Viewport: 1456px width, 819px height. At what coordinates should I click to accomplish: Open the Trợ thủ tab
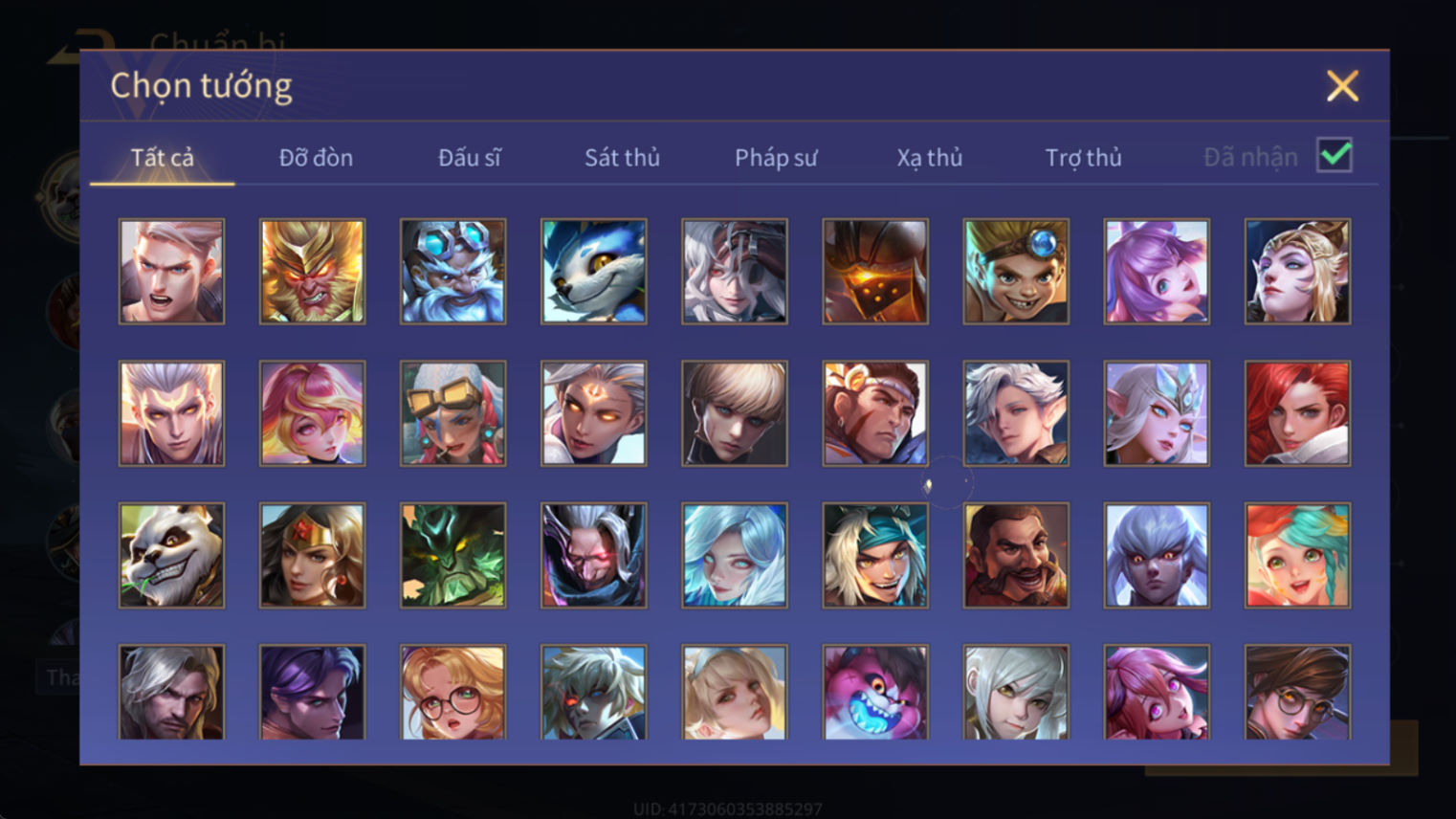point(1083,158)
